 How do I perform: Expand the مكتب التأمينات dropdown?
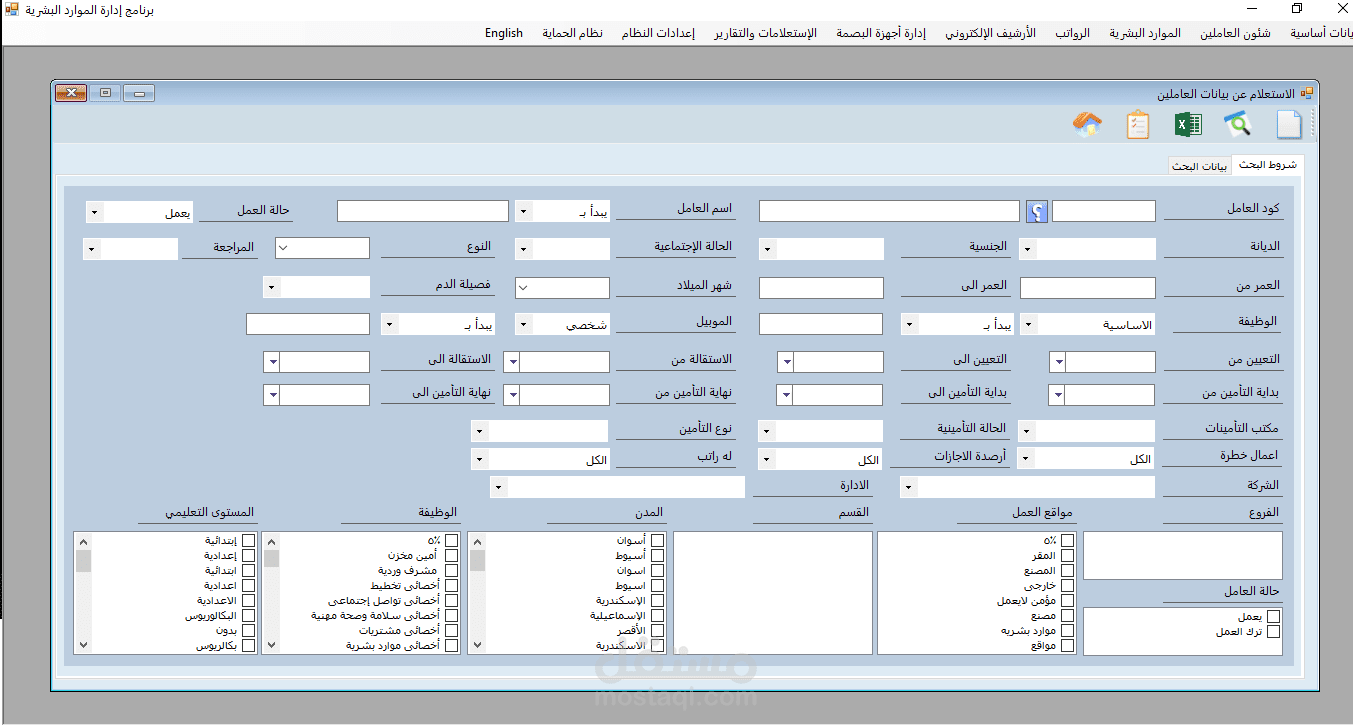[x=1027, y=431]
